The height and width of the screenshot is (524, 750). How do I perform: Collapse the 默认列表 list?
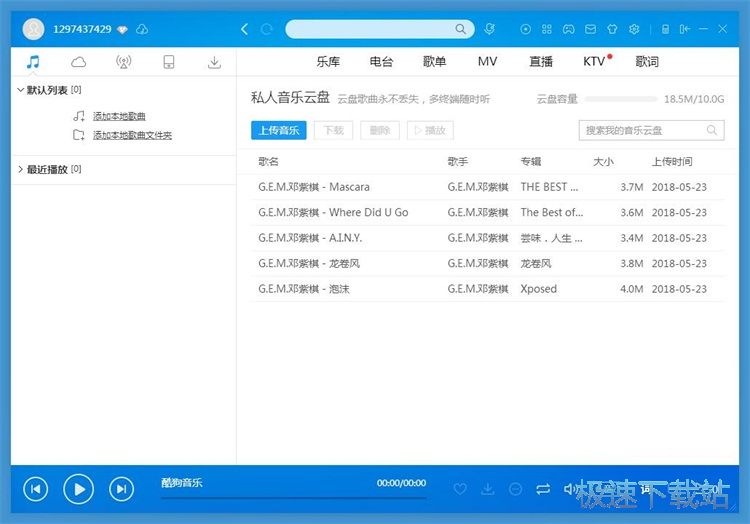(x=20, y=90)
